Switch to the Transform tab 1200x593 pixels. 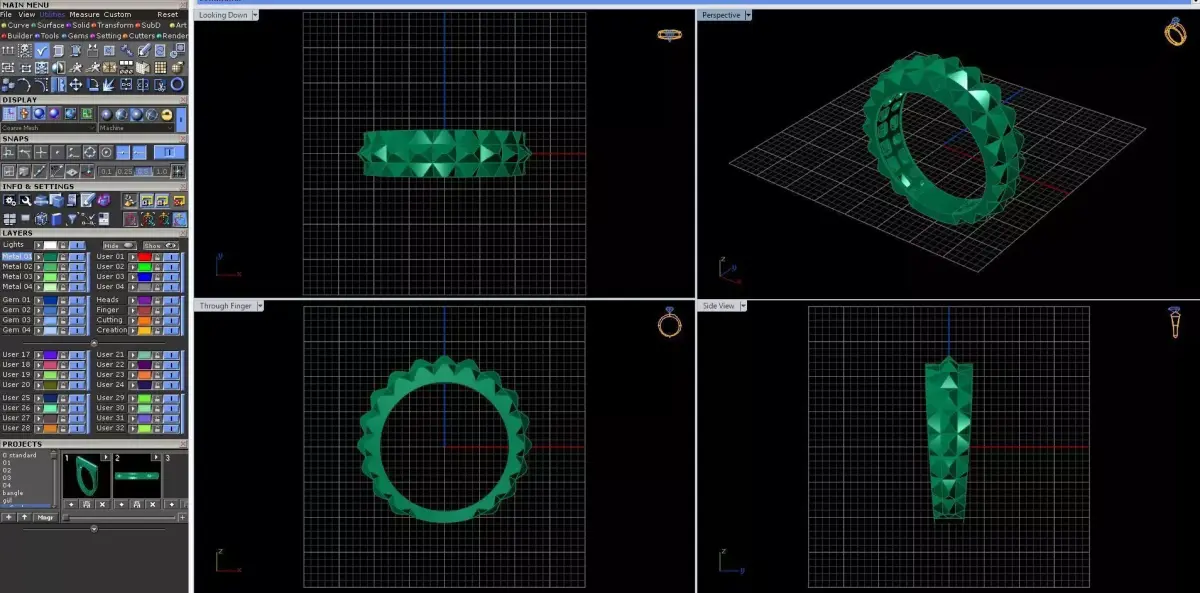tap(115, 25)
